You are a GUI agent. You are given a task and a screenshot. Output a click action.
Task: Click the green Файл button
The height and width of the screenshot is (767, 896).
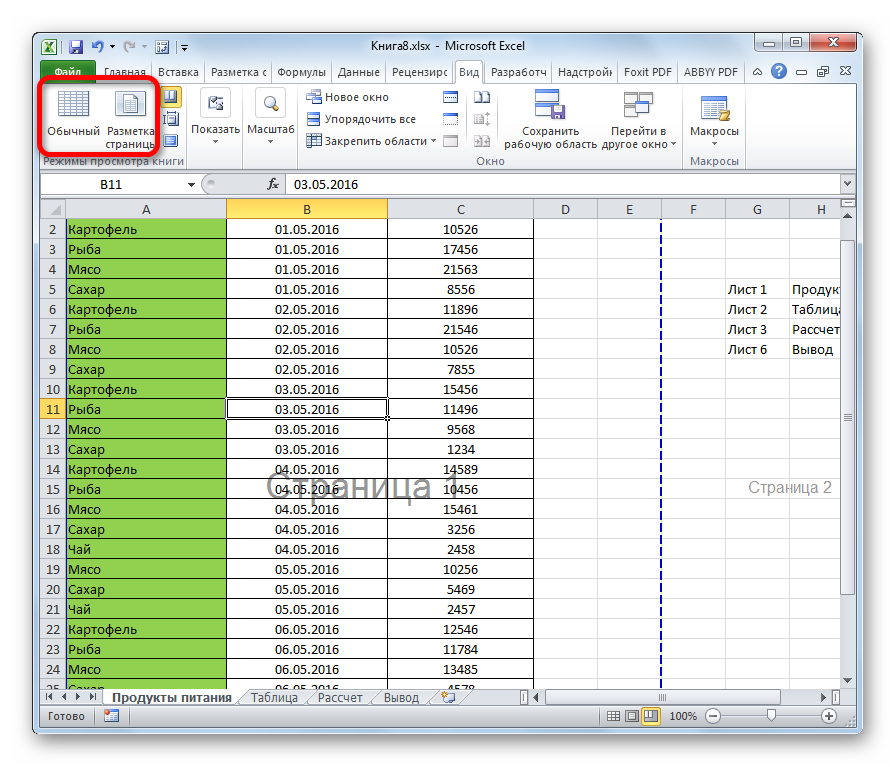[68, 72]
